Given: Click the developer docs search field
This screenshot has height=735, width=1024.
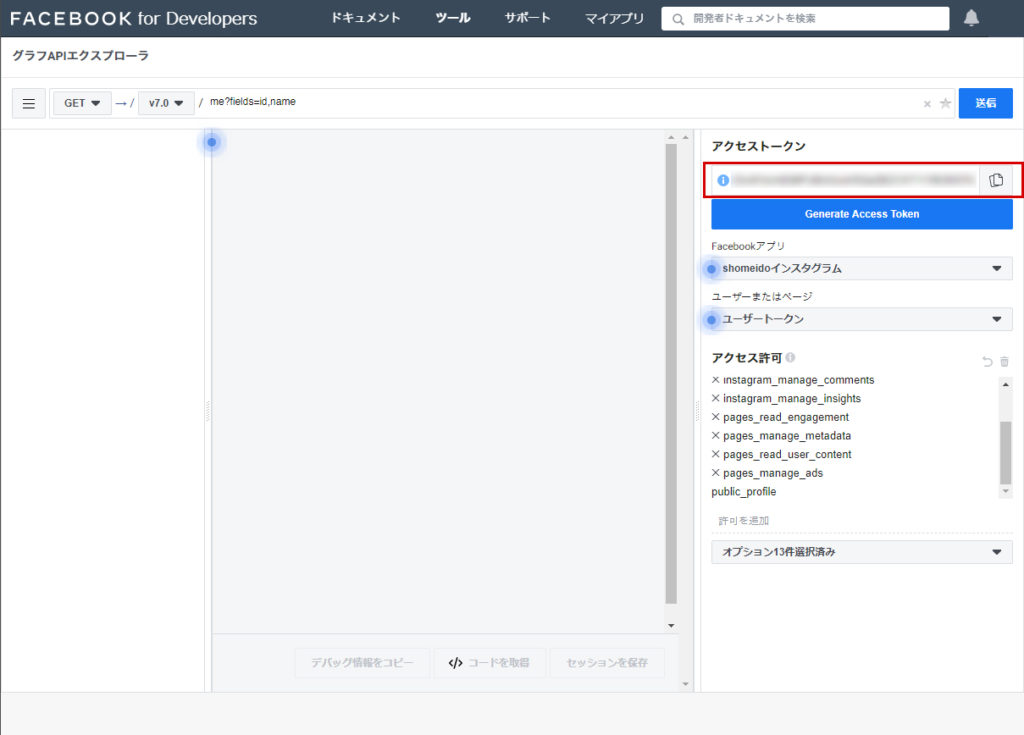Looking at the screenshot, I should click(x=815, y=19).
